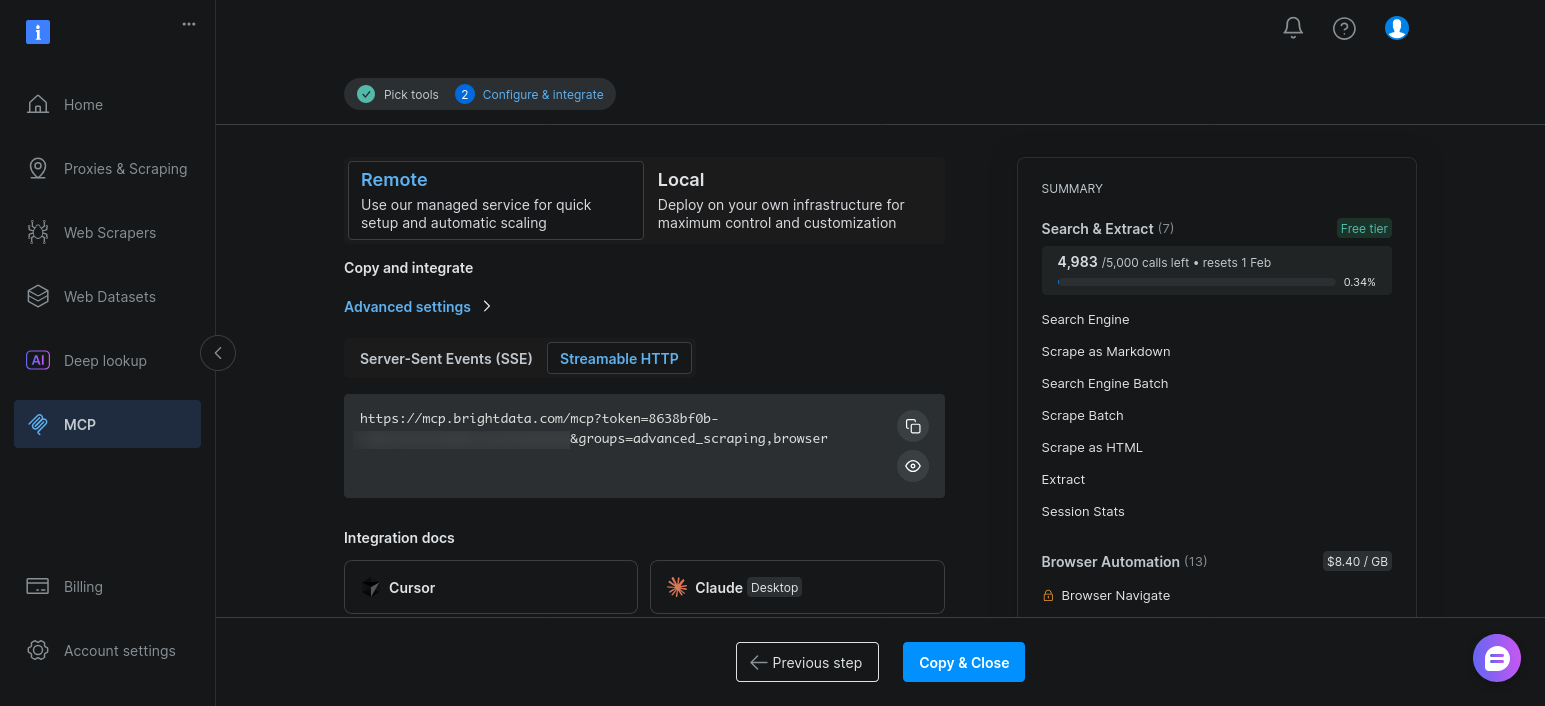Viewport: 1545px width, 706px height.
Task: Go to Deep lookup in sidebar
Action: click(105, 361)
